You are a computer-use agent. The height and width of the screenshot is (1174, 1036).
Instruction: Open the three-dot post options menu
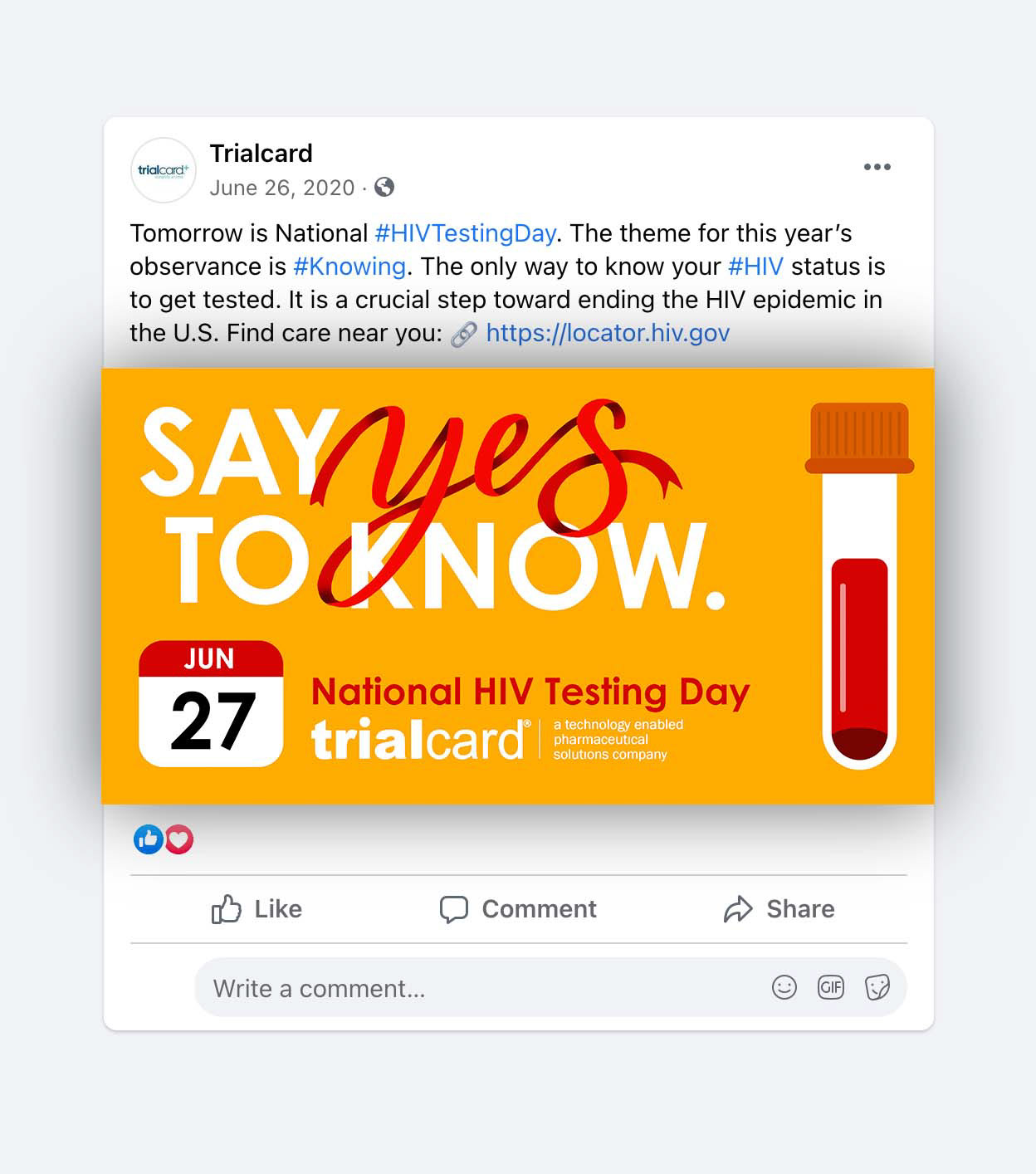[877, 167]
